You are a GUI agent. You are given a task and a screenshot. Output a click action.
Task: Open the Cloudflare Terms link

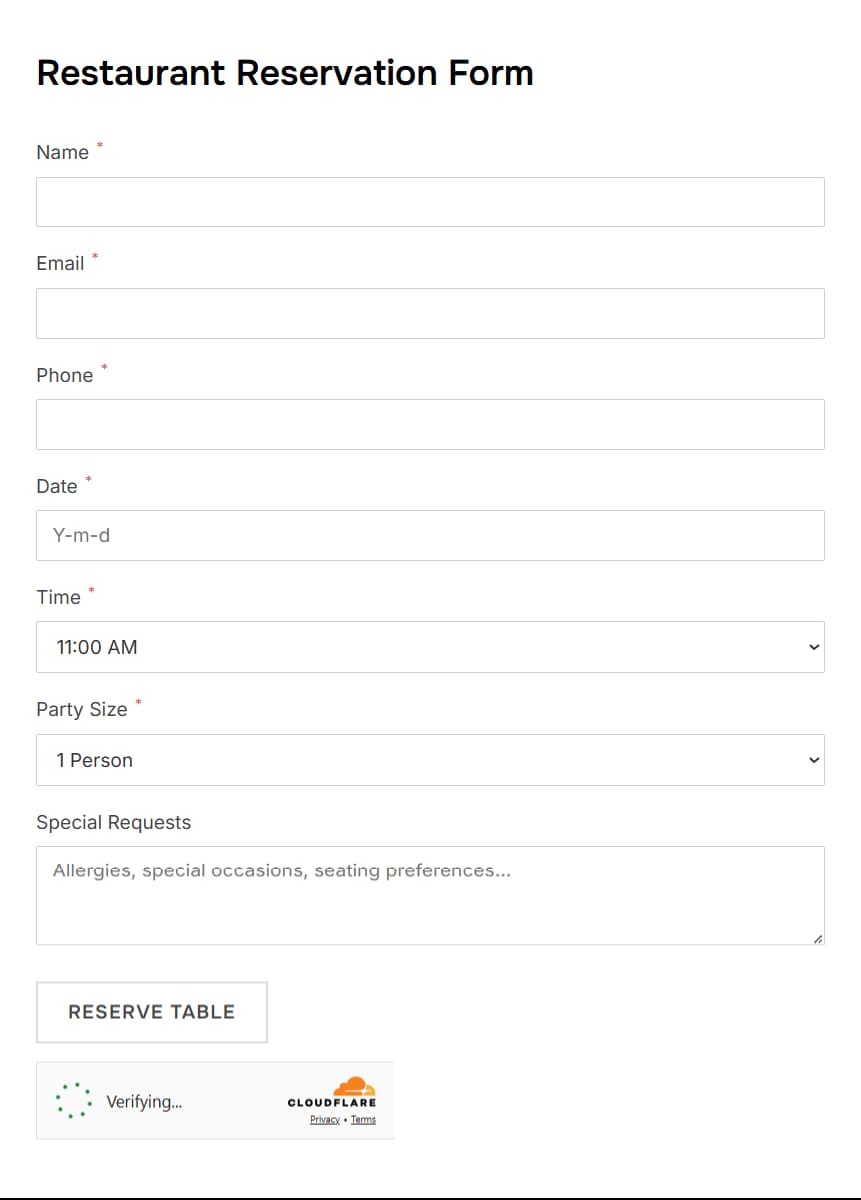[363, 1119]
